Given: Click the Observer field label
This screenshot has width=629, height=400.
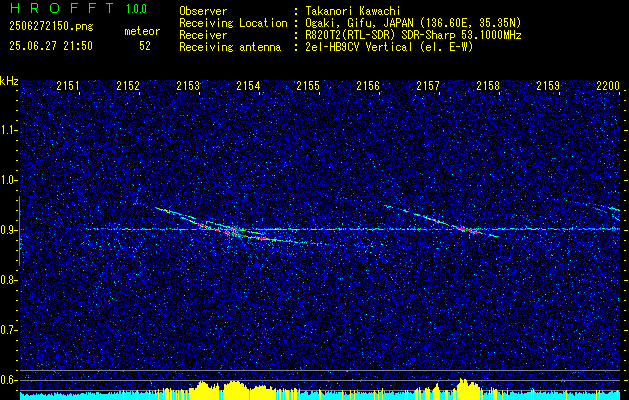Looking at the screenshot, I should [x=203, y=11].
